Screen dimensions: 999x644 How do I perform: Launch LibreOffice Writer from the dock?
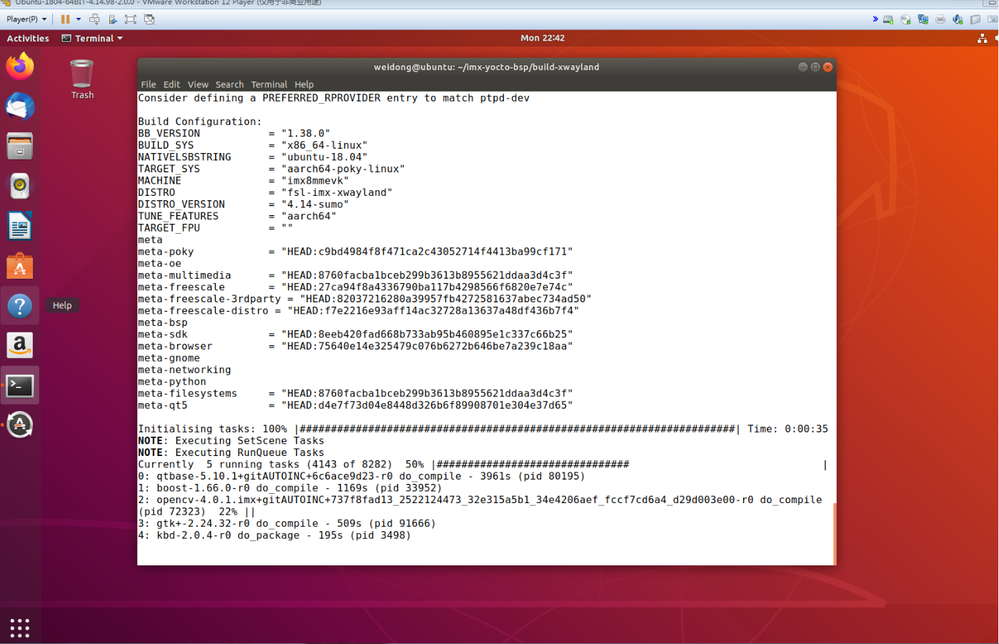coord(20,226)
